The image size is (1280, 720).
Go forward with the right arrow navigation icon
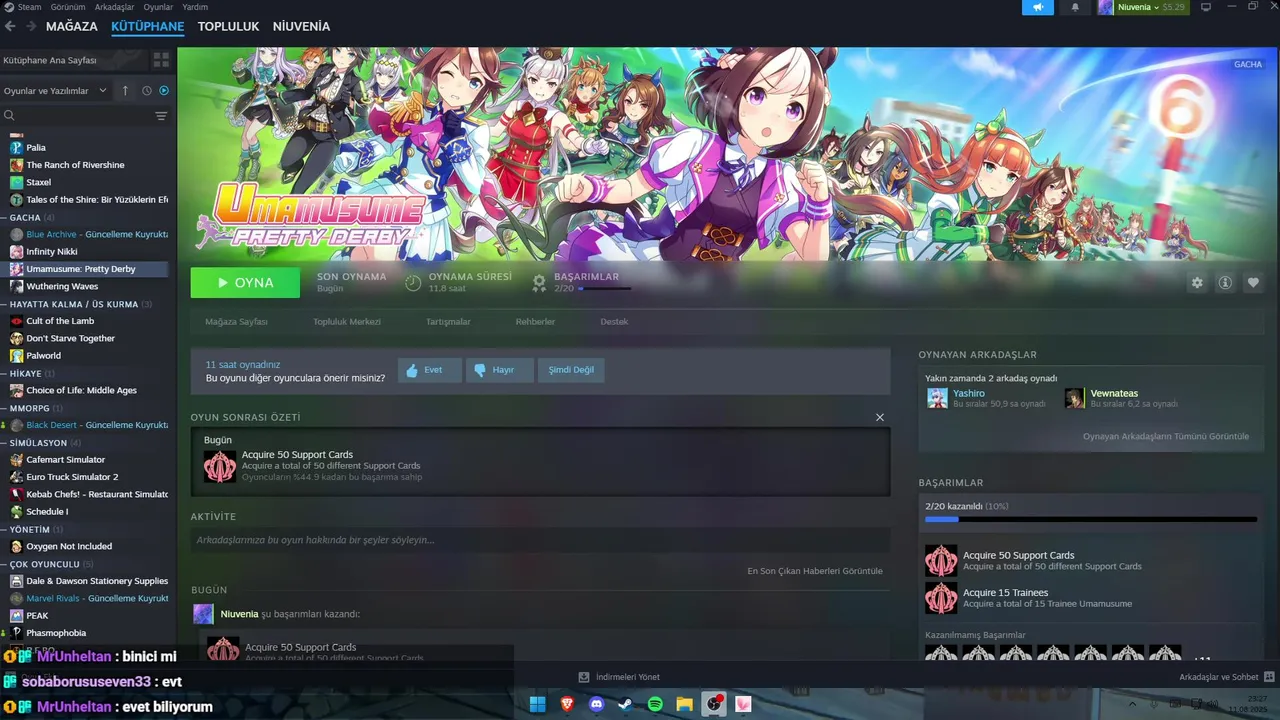pyautogui.click(x=31, y=26)
